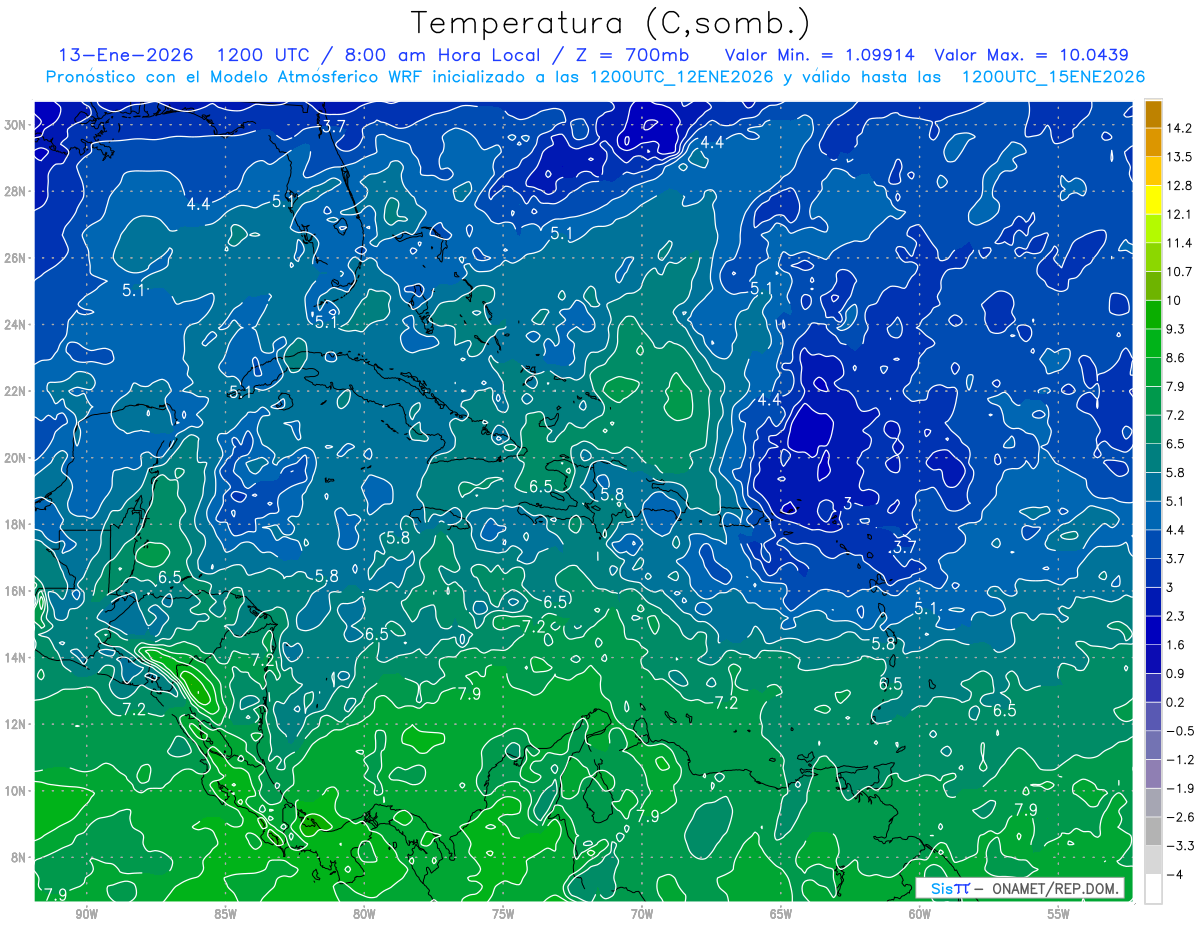Click the 14.2 colorbar label
This screenshot has height=927, width=1200.
1181,128
